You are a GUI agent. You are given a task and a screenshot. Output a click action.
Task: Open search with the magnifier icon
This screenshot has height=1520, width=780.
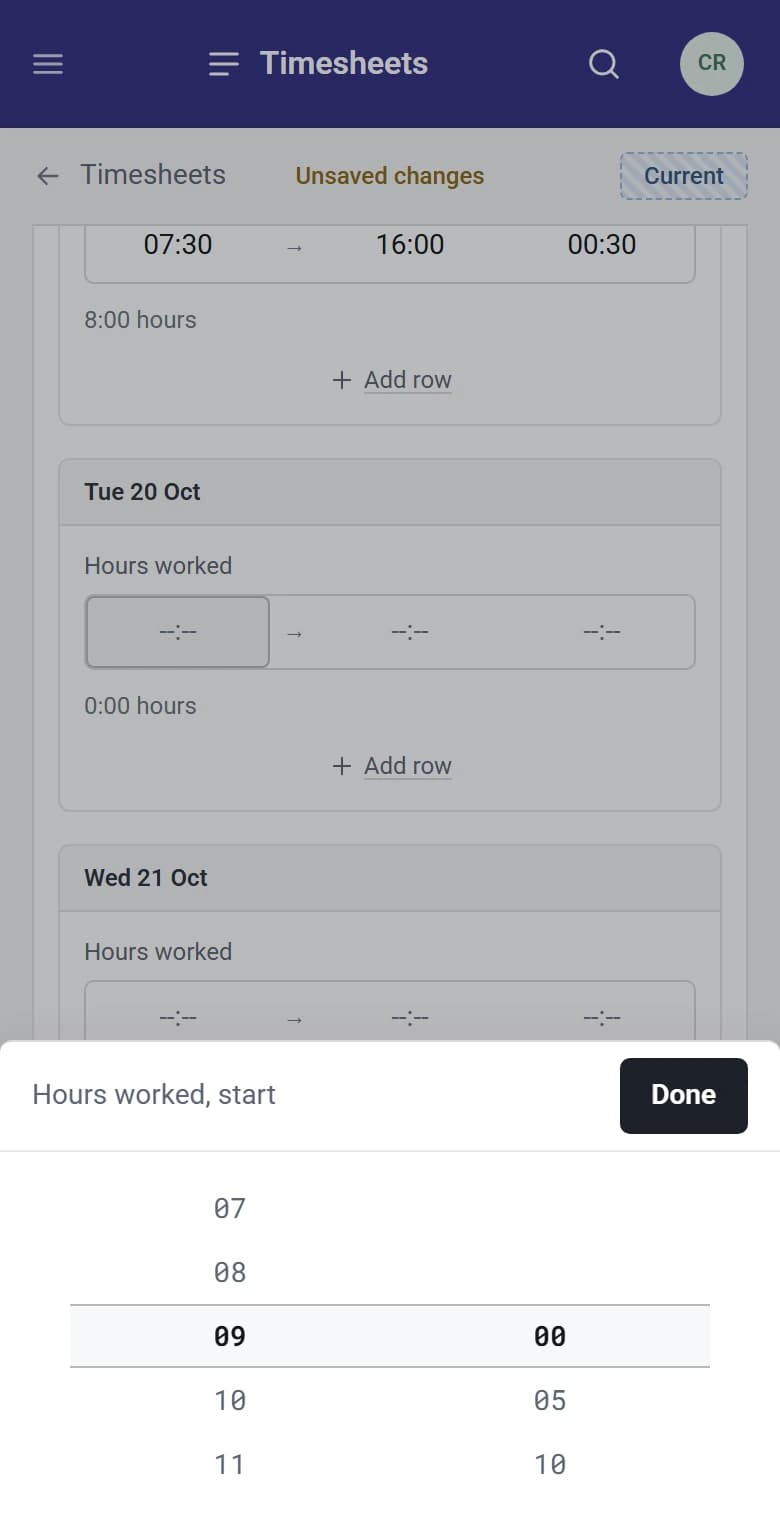pos(604,64)
